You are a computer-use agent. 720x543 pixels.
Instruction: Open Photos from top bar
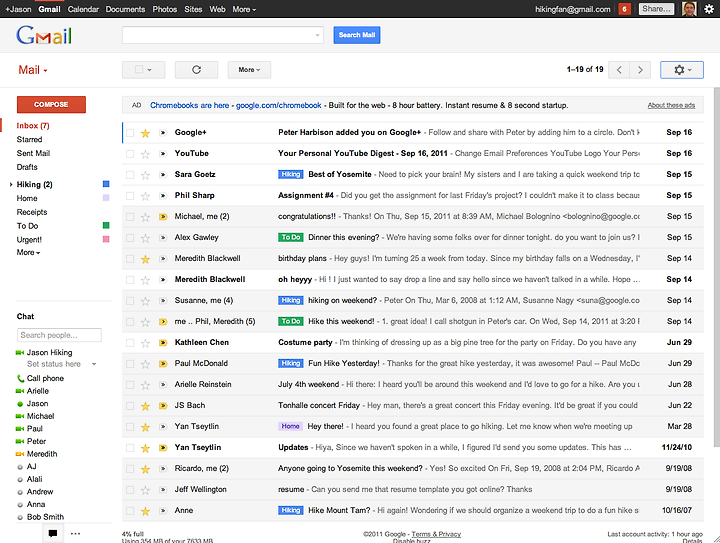tap(164, 9)
